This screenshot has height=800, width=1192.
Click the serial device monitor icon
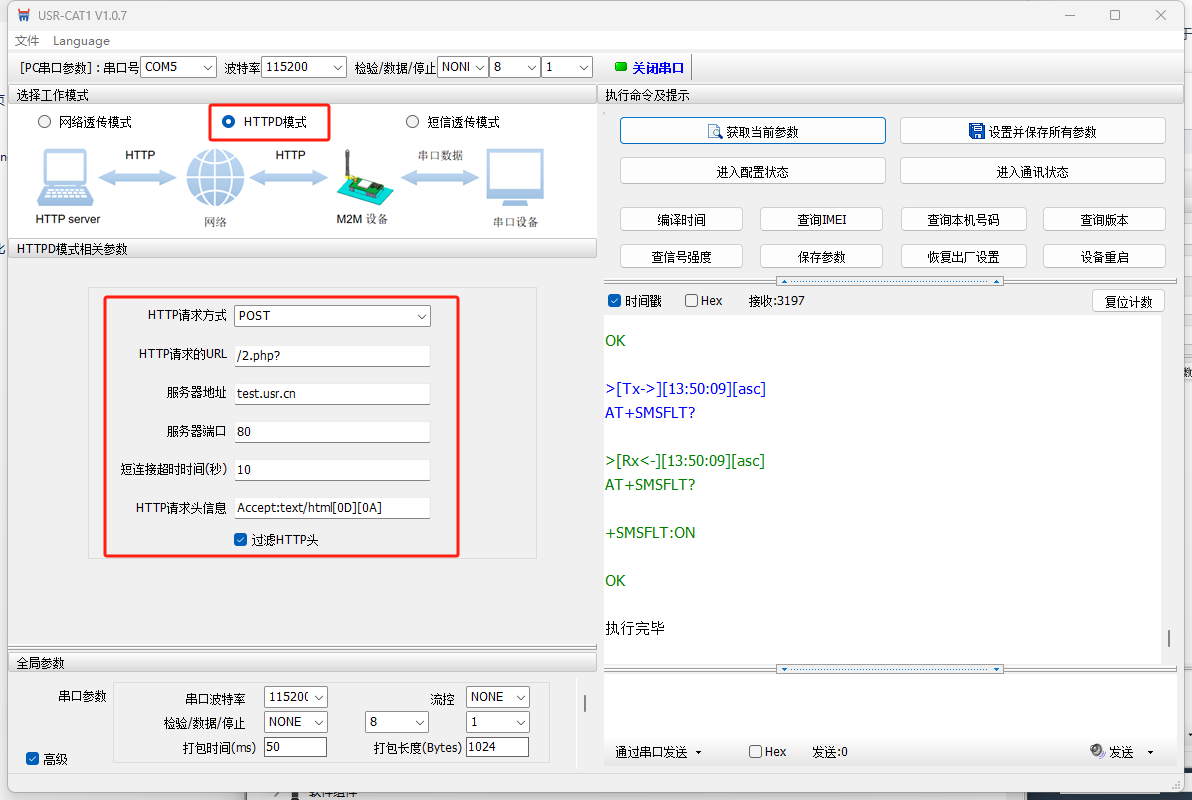click(515, 178)
